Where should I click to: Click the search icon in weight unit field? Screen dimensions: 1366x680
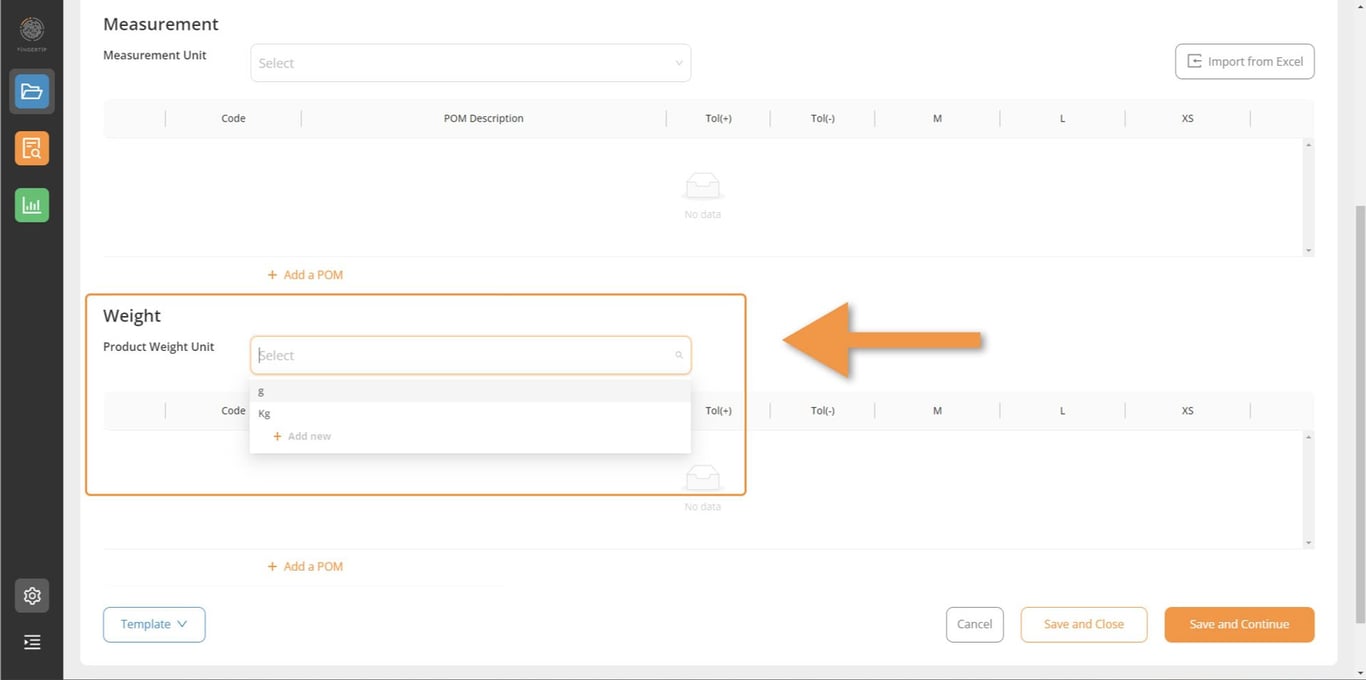point(679,355)
